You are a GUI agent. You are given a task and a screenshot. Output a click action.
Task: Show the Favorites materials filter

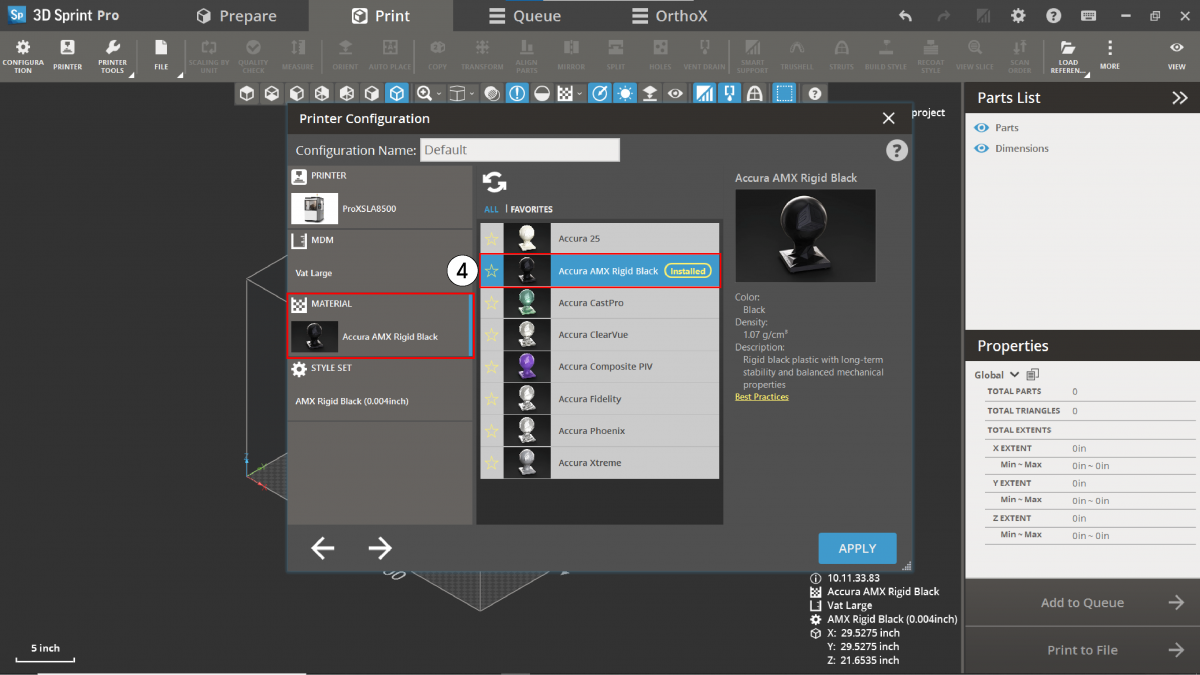(x=531, y=210)
